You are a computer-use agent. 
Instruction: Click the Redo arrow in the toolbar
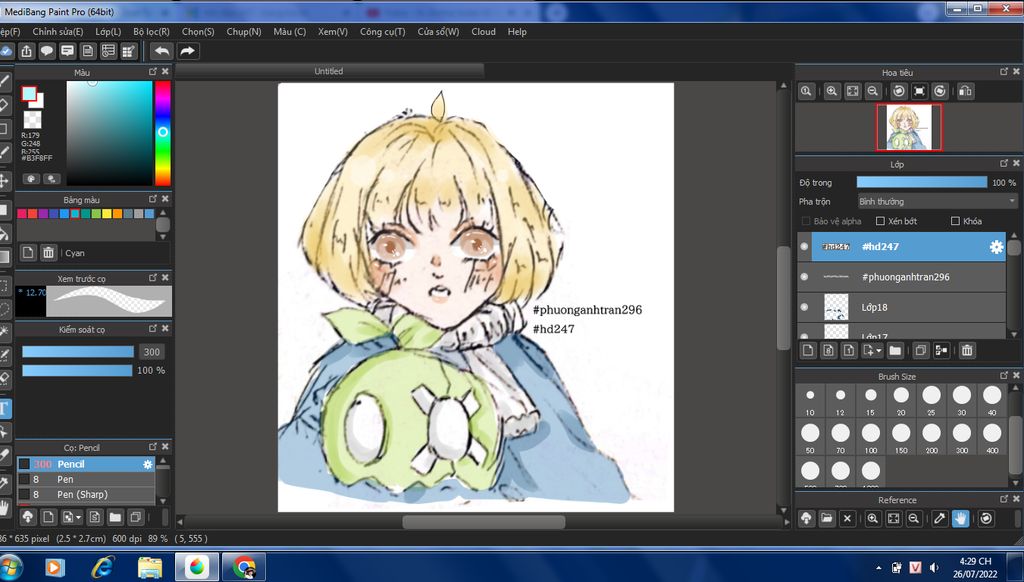point(187,51)
